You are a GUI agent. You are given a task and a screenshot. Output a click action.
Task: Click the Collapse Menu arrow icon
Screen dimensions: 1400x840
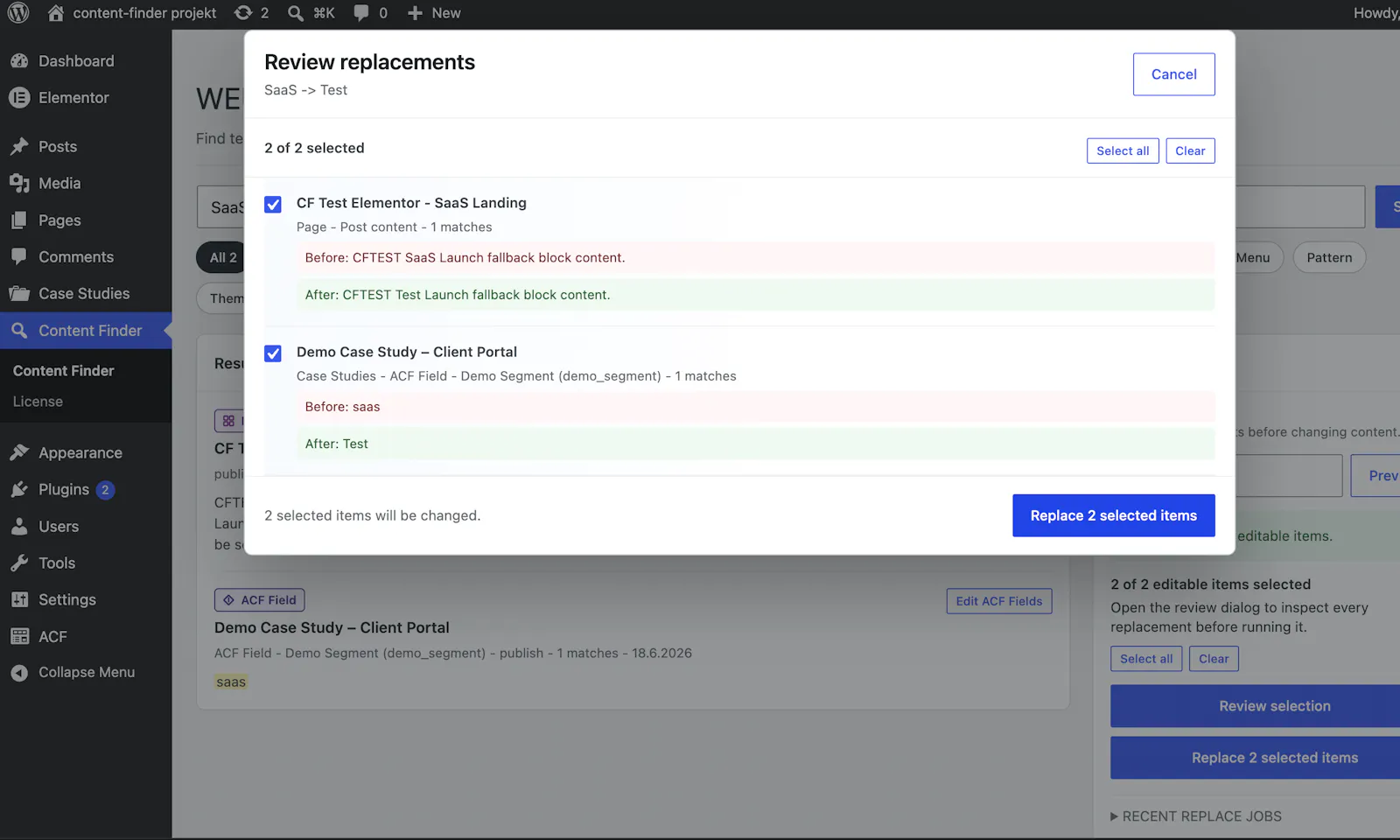[19, 672]
